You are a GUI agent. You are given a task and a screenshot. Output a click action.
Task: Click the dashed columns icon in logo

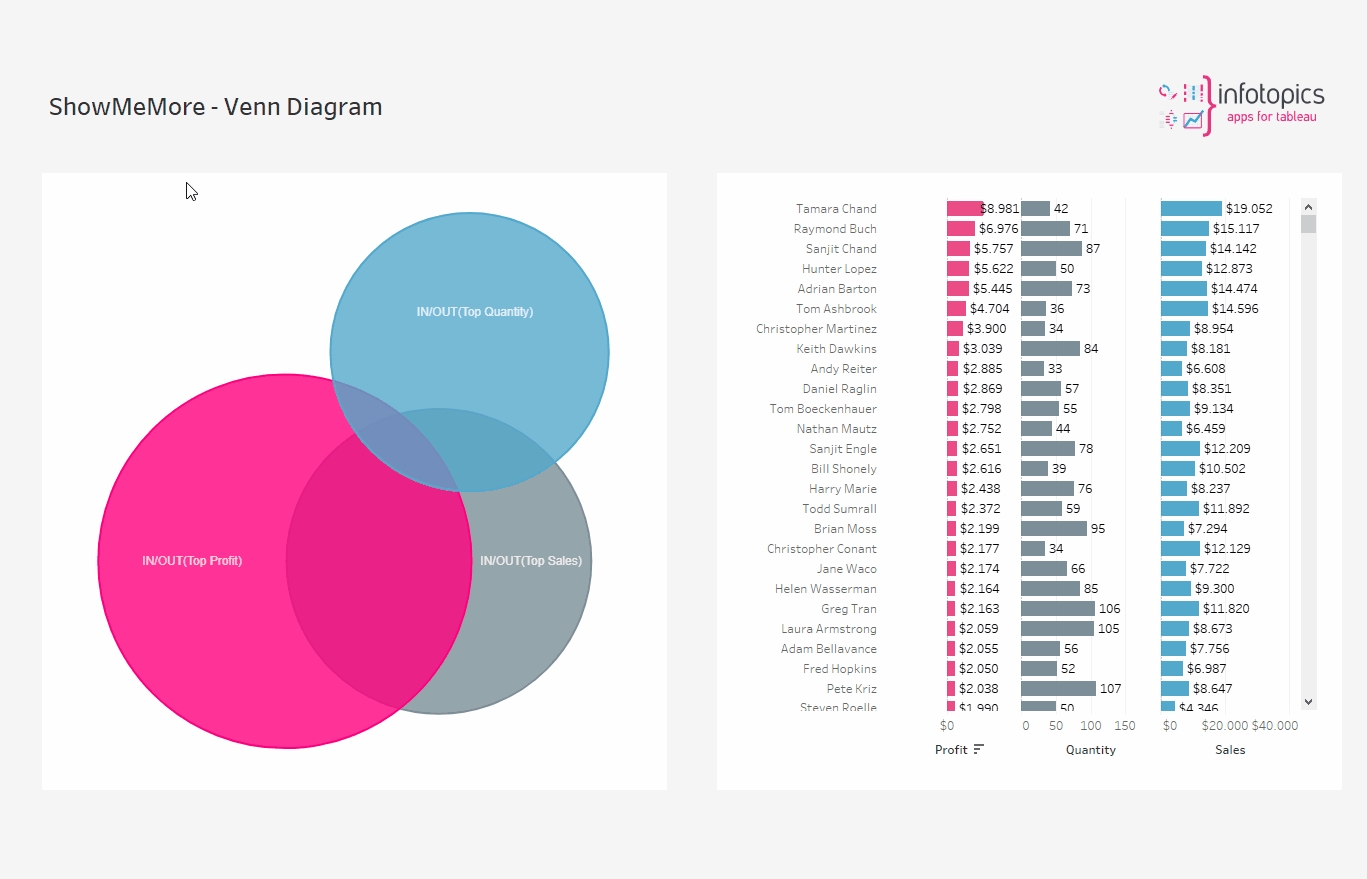1192,93
